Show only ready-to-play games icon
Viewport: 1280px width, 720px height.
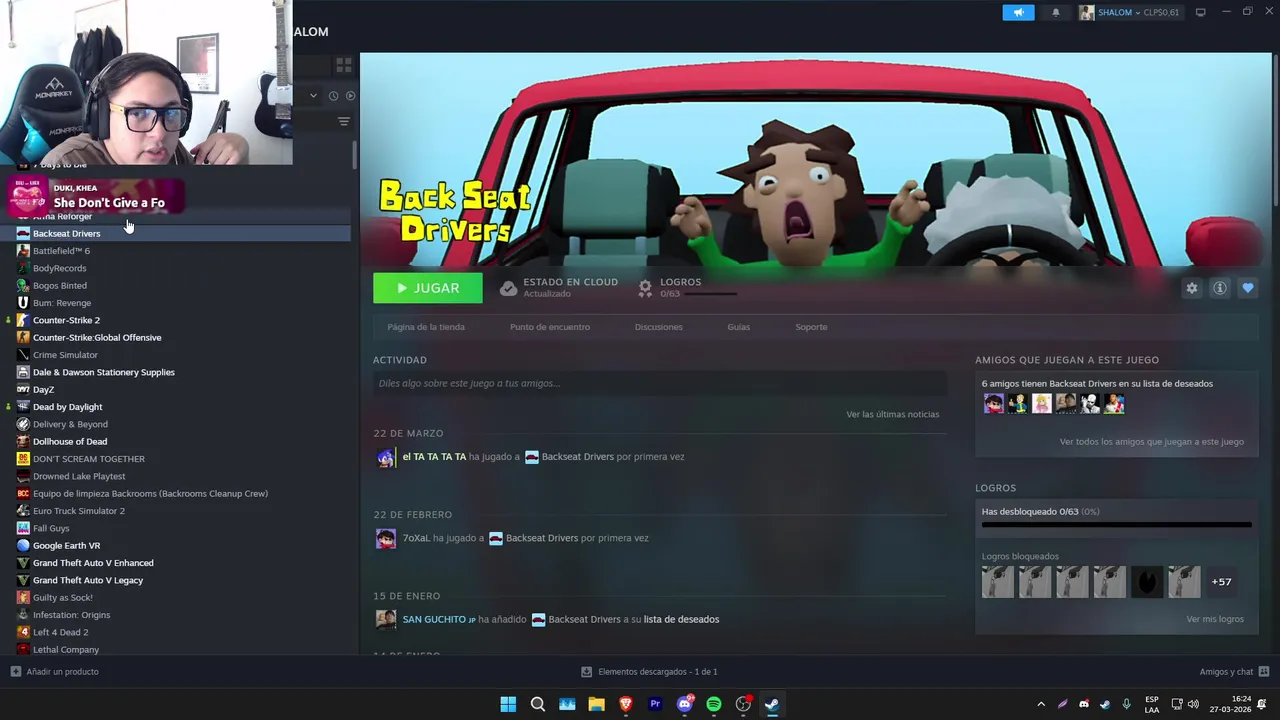point(350,96)
